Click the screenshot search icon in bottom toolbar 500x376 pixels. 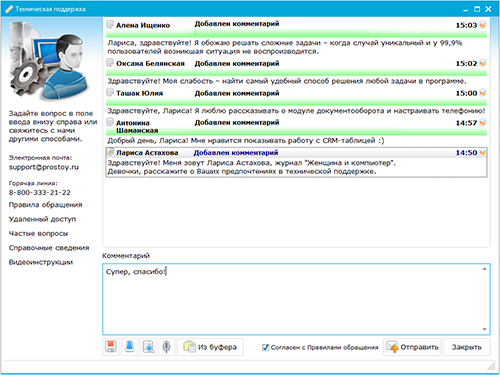pyautogui.click(x=148, y=347)
